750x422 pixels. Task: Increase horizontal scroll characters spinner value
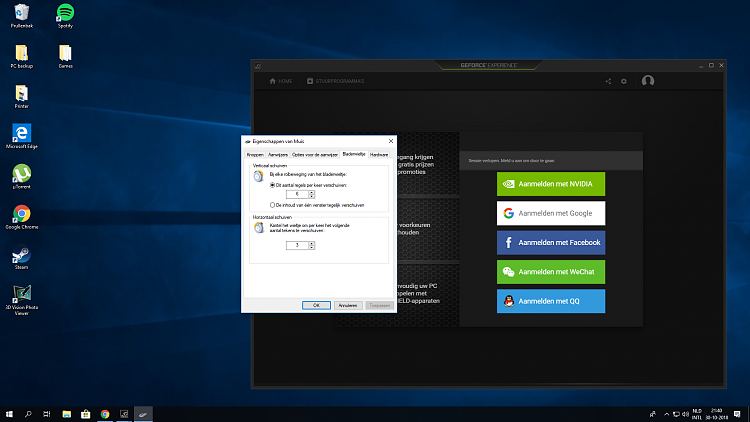(311, 243)
